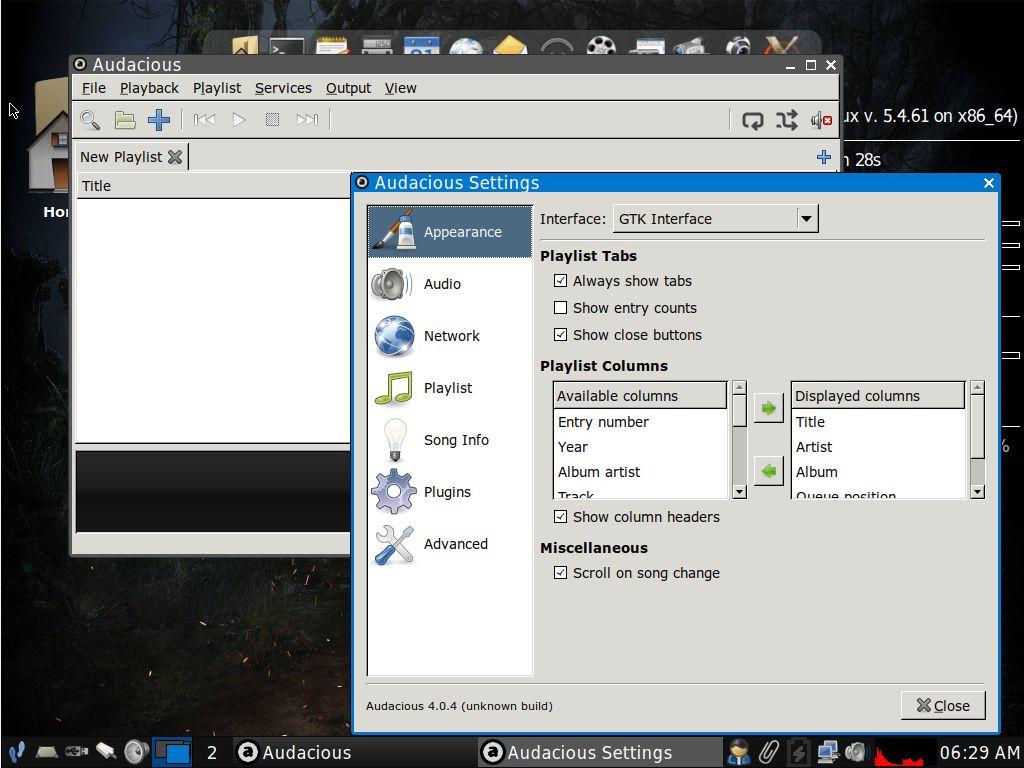Close the New Playlist tab

pos(175,157)
